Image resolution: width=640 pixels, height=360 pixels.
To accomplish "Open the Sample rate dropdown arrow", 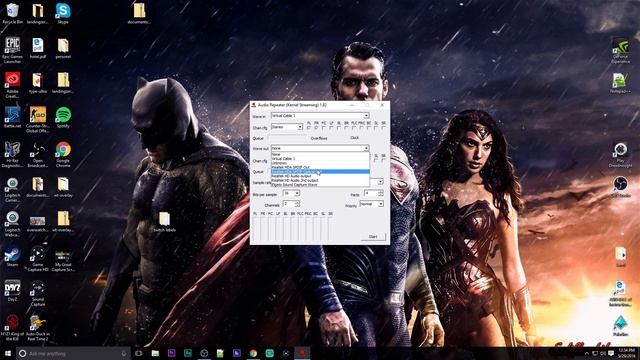I will [x=380, y=182].
